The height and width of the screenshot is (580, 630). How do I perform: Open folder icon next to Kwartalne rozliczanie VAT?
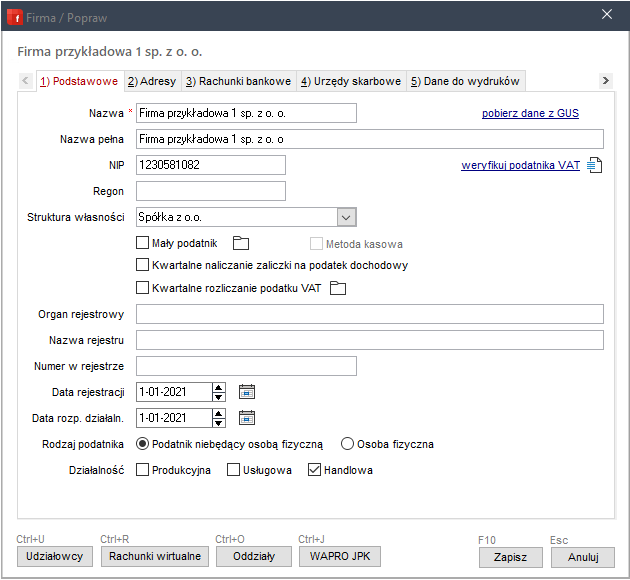tap(338, 289)
